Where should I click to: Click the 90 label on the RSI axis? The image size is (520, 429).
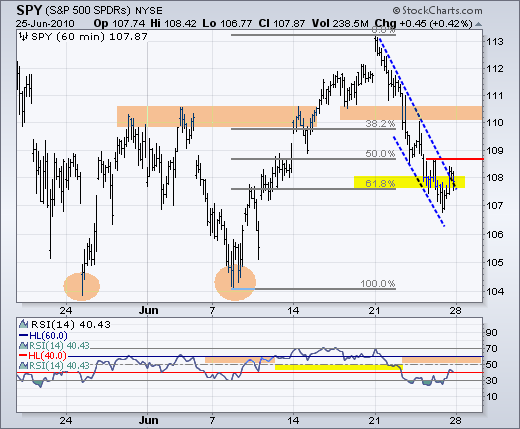[491, 333]
